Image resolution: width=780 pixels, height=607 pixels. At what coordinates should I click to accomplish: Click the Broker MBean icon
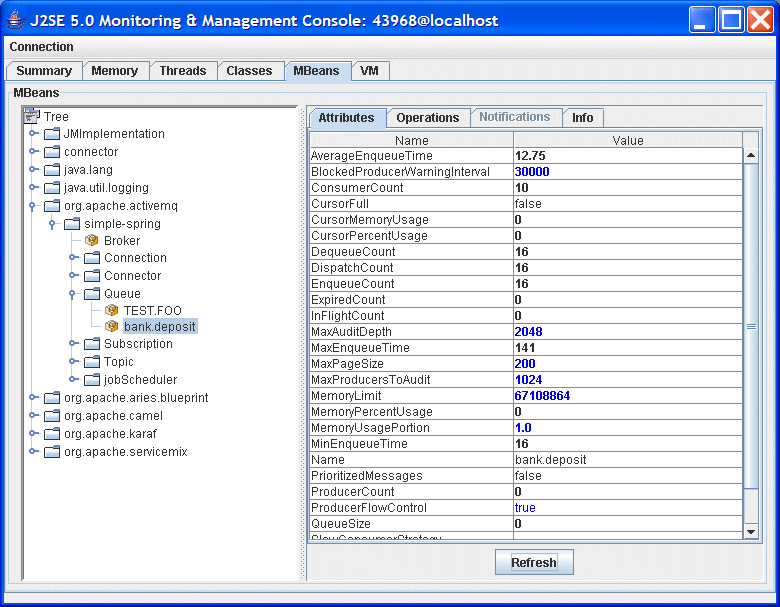coord(92,240)
